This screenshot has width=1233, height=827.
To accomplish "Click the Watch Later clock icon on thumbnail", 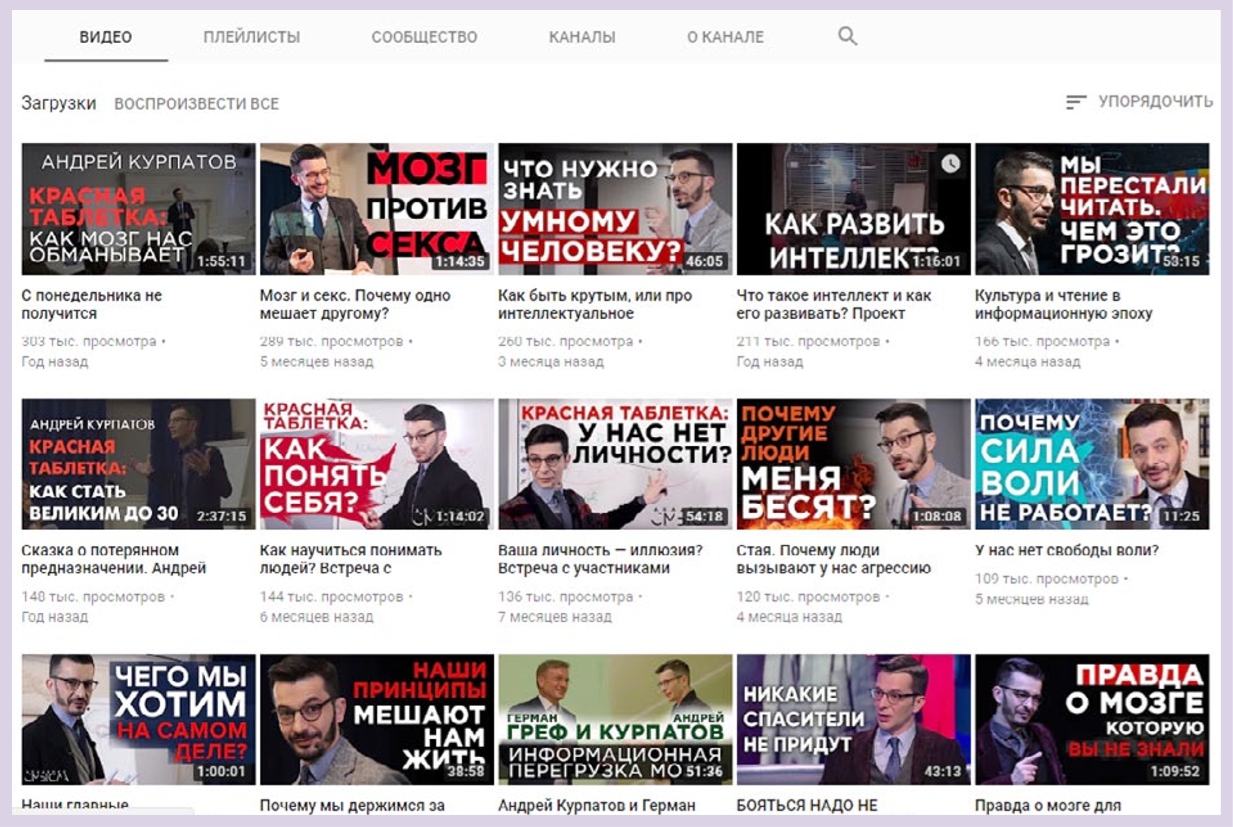I will click(950, 164).
